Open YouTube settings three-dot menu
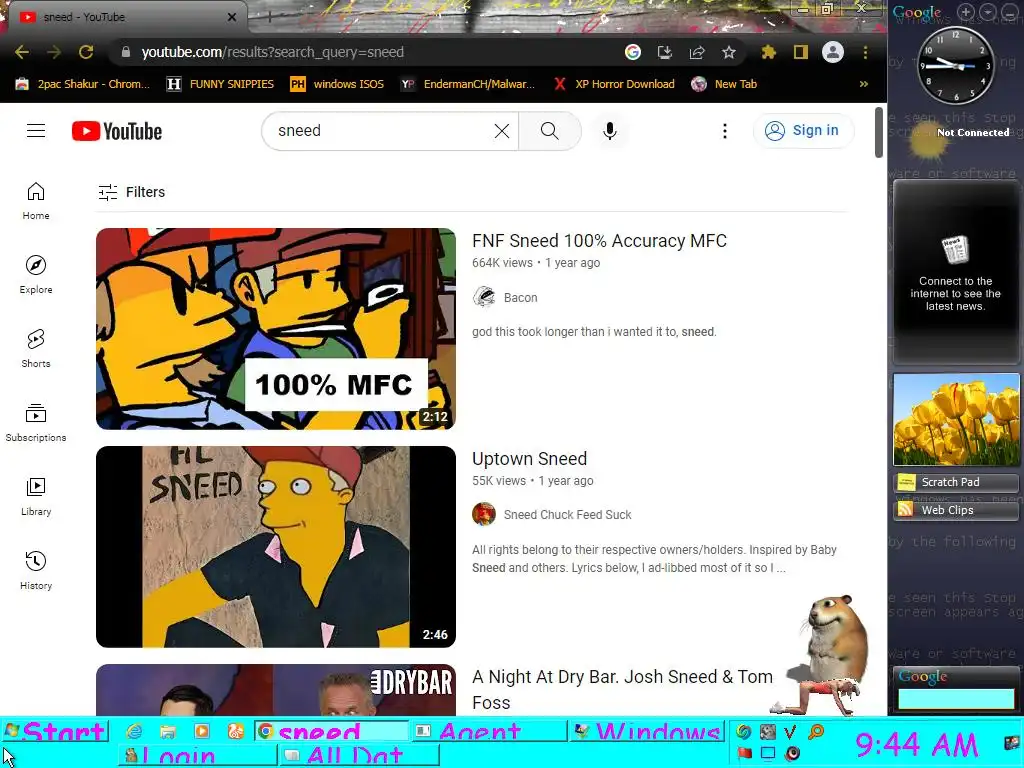1024x768 pixels. click(x=724, y=131)
